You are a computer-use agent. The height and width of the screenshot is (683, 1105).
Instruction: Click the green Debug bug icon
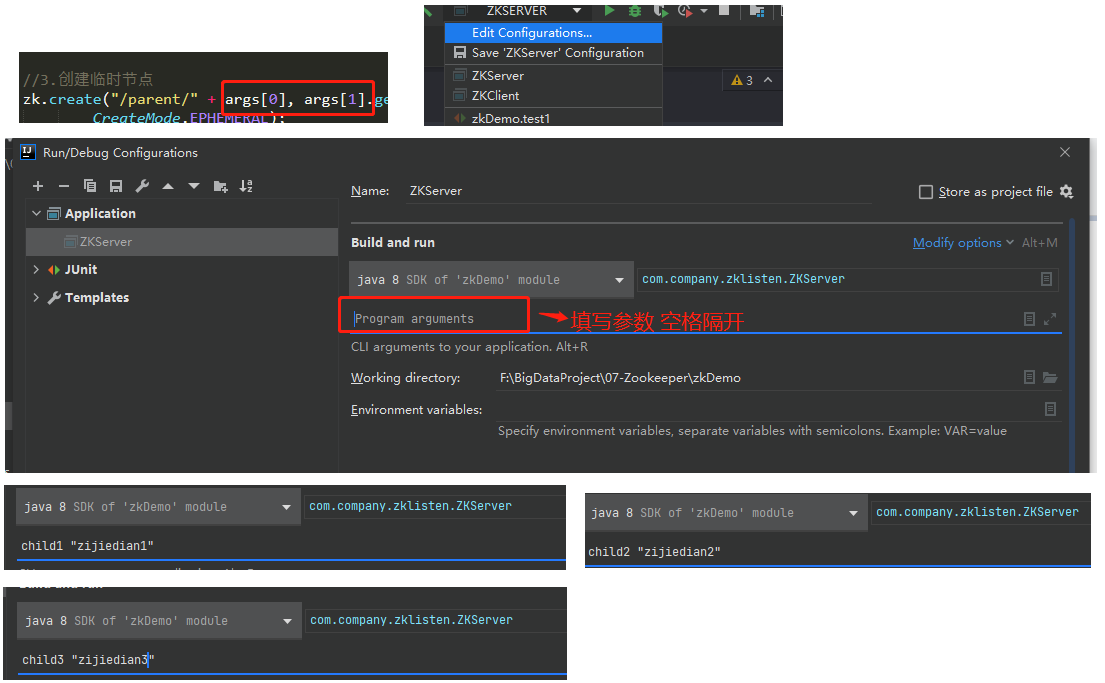pyautogui.click(x=634, y=11)
